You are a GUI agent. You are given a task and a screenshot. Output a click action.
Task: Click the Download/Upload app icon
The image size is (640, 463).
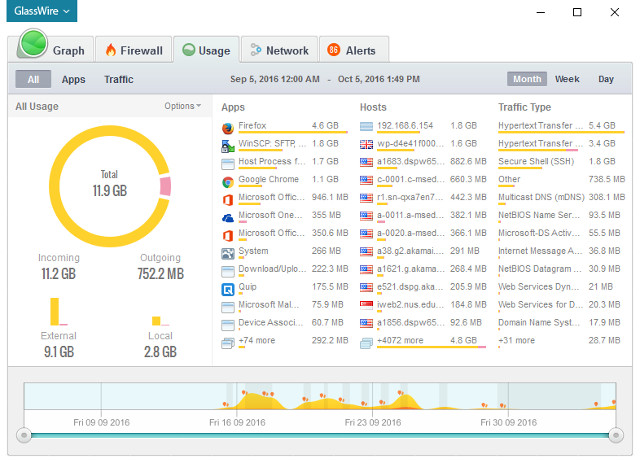coord(228,271)
